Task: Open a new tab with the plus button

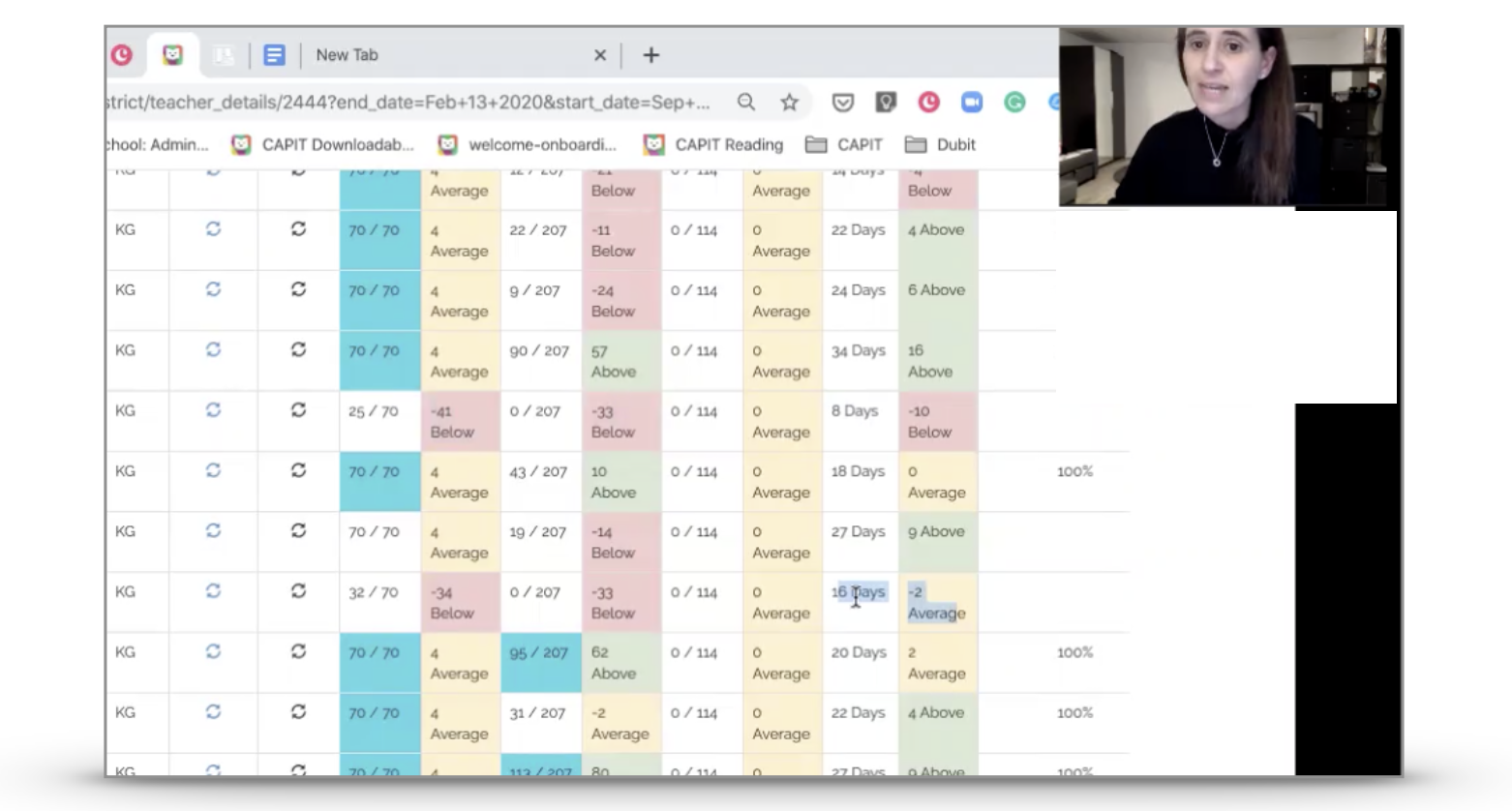Action: tap(650, 55)
